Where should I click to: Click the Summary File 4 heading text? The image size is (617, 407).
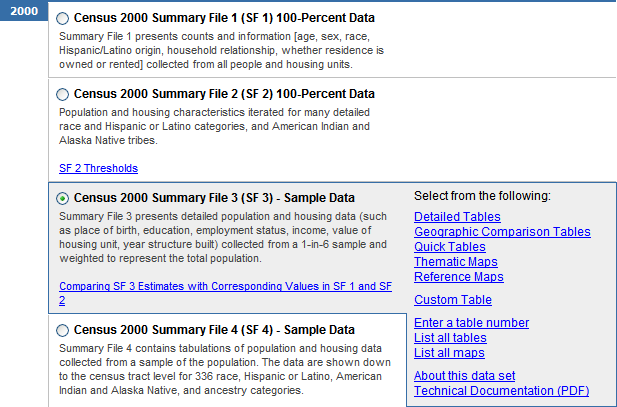(214, 330)
